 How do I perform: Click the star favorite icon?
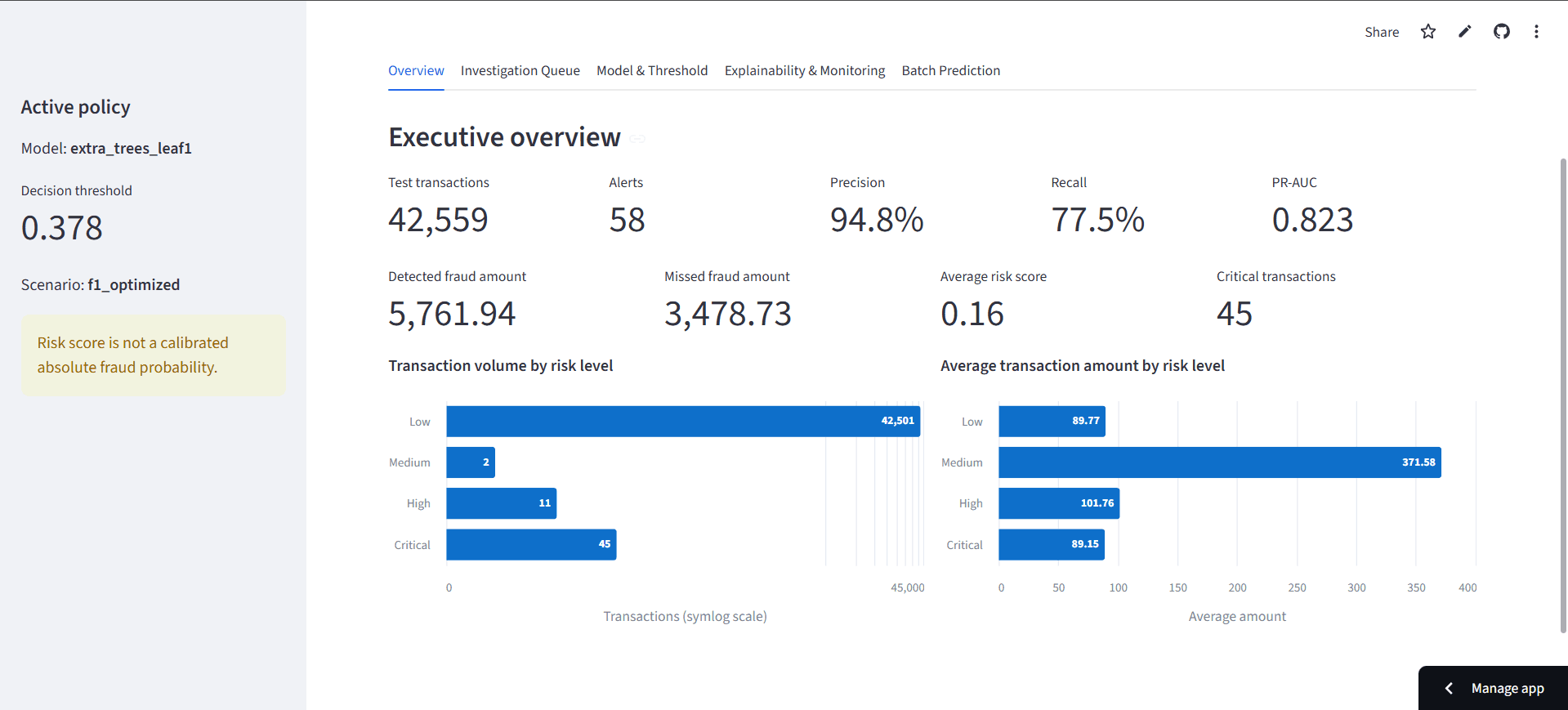pyautogui.click(x=1427, y=32)
